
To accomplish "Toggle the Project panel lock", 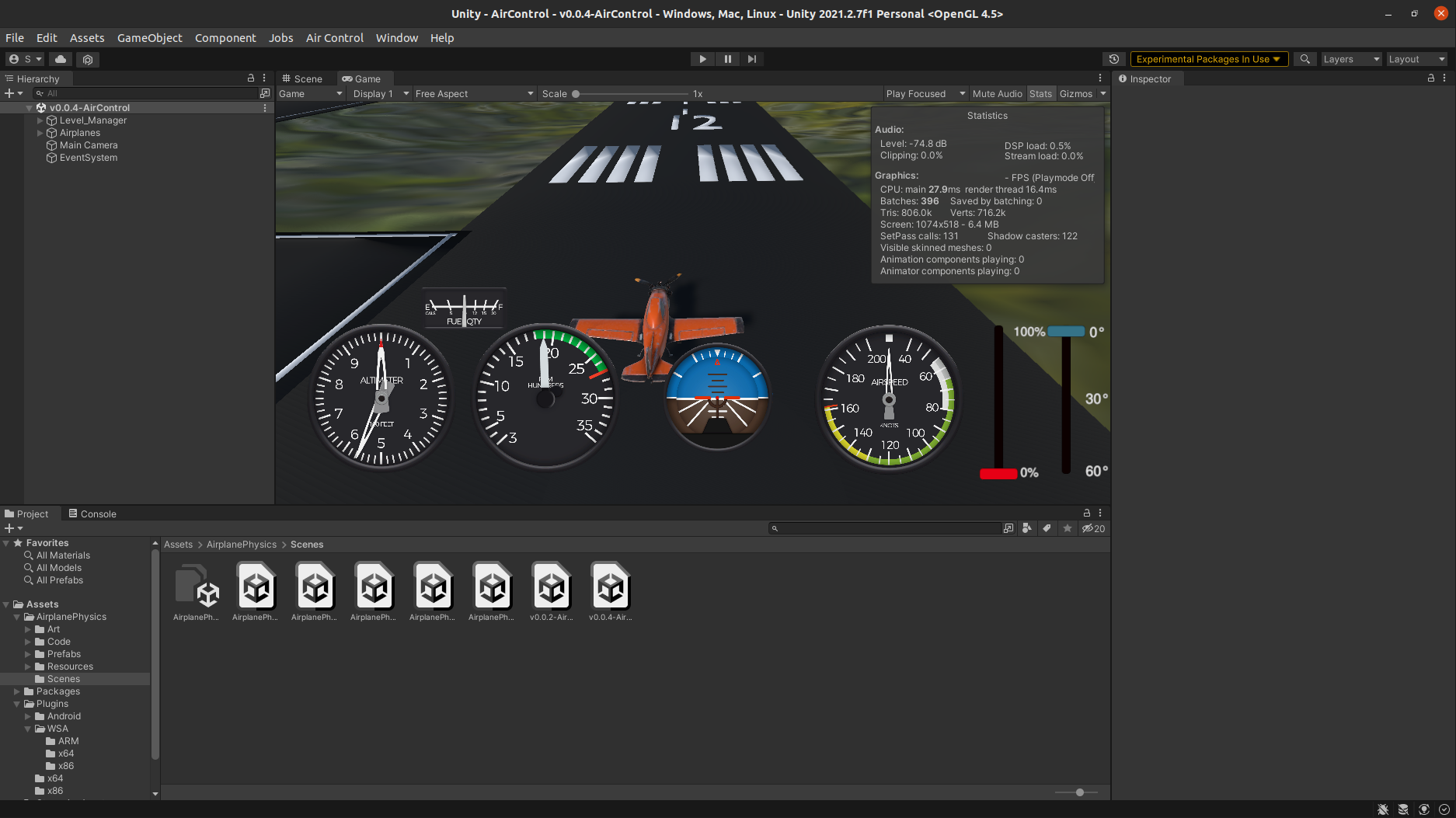I will coord(1087,513).
